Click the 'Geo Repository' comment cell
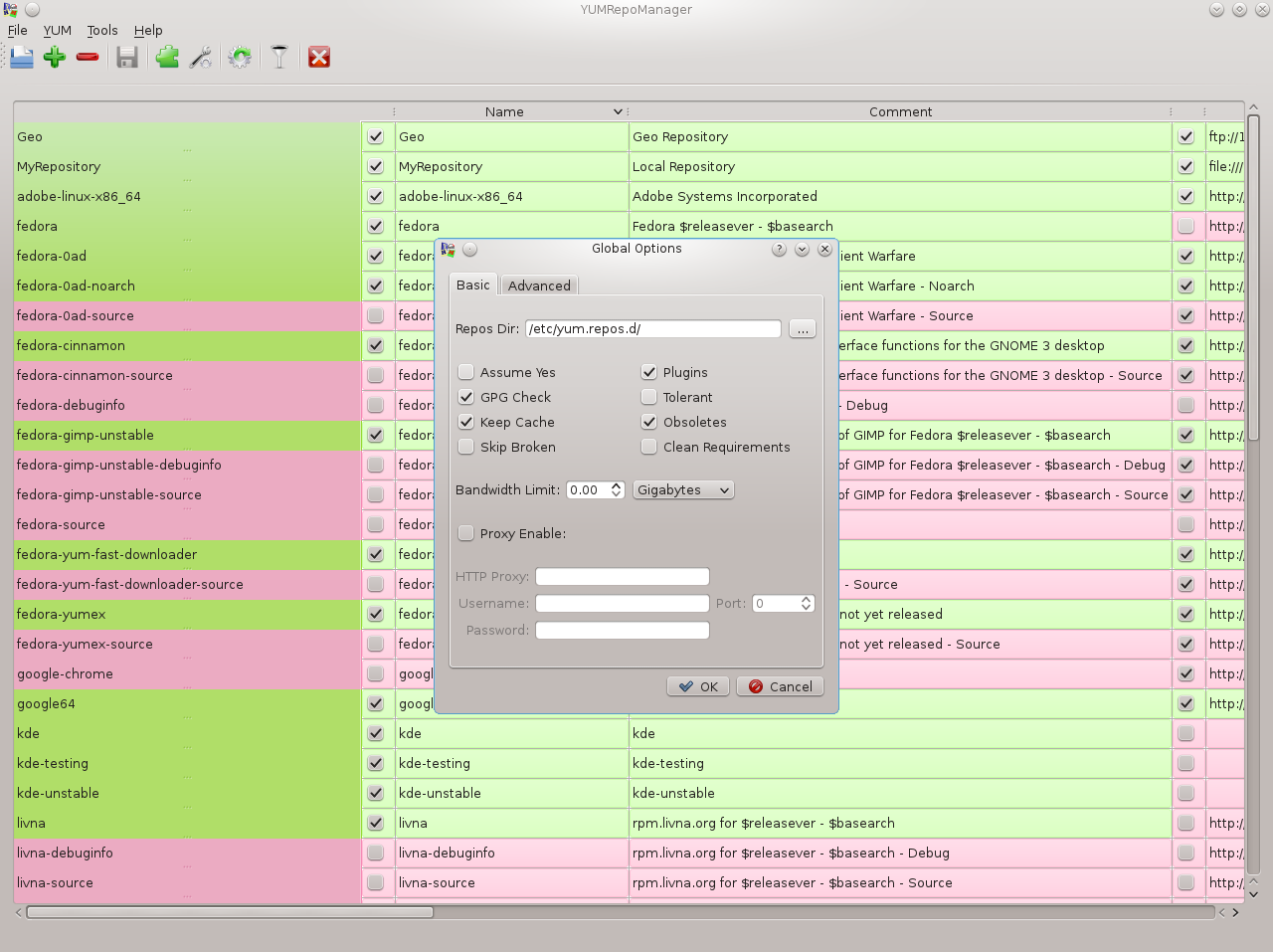The image size is (1273, 952). point(900,136)
